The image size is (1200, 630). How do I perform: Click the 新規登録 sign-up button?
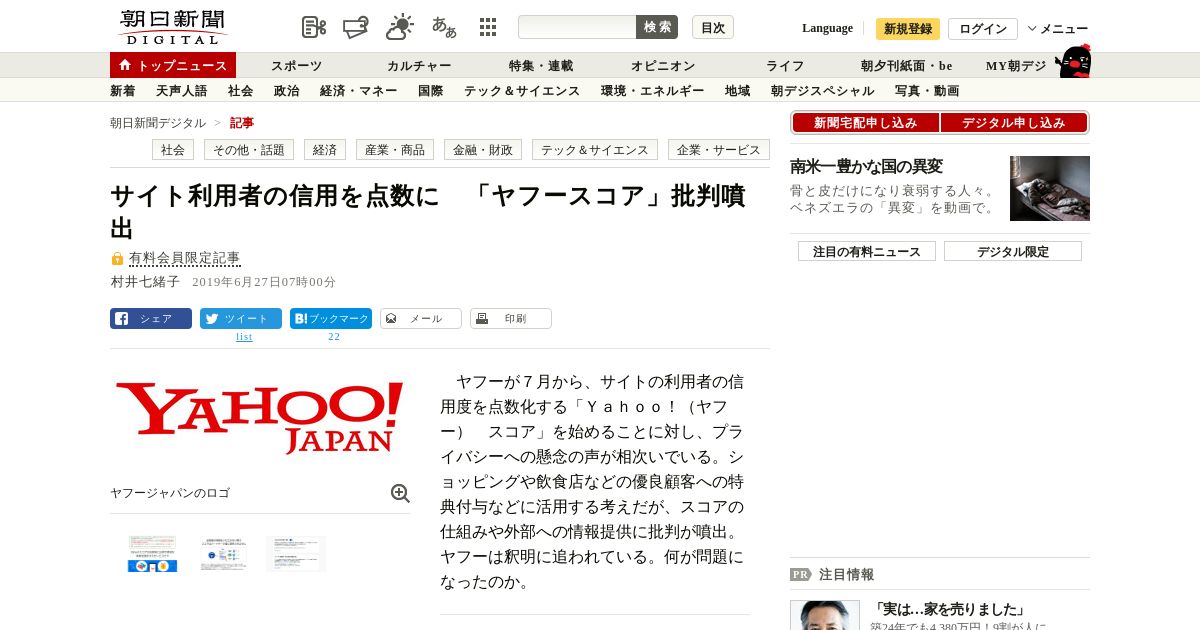908,28
